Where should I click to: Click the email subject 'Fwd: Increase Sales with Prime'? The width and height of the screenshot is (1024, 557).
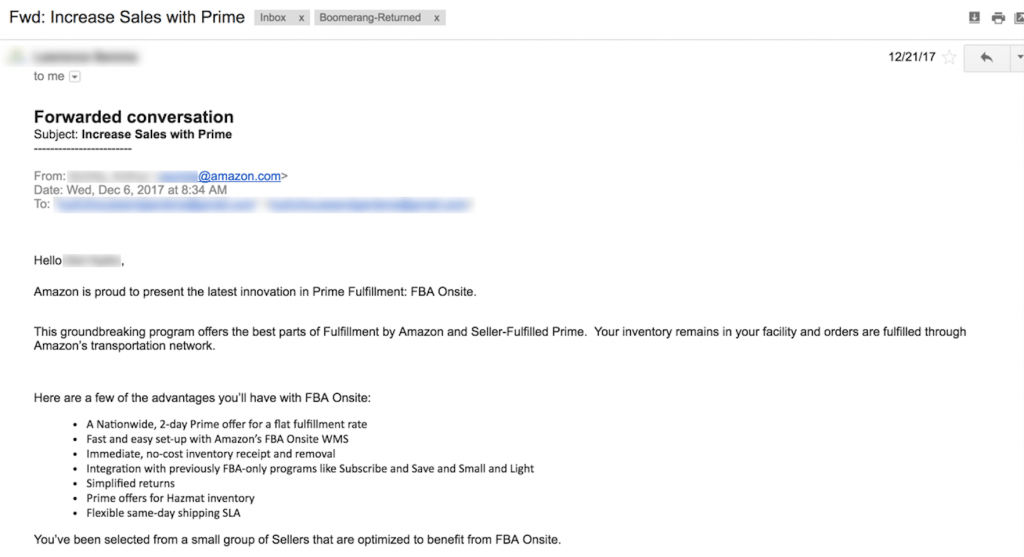point(127,17)
